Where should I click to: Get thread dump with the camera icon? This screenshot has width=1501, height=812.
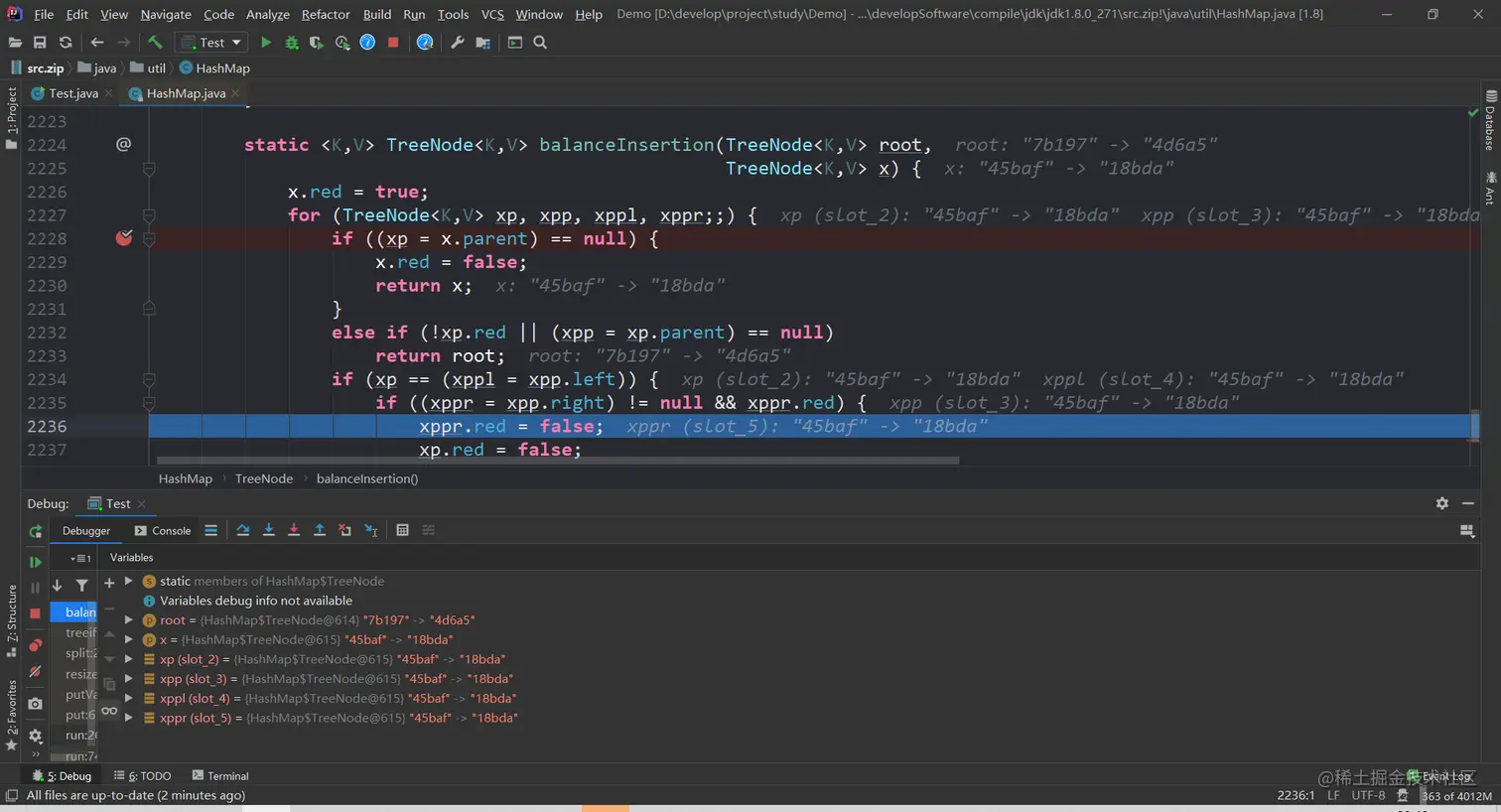coord(36,704)
